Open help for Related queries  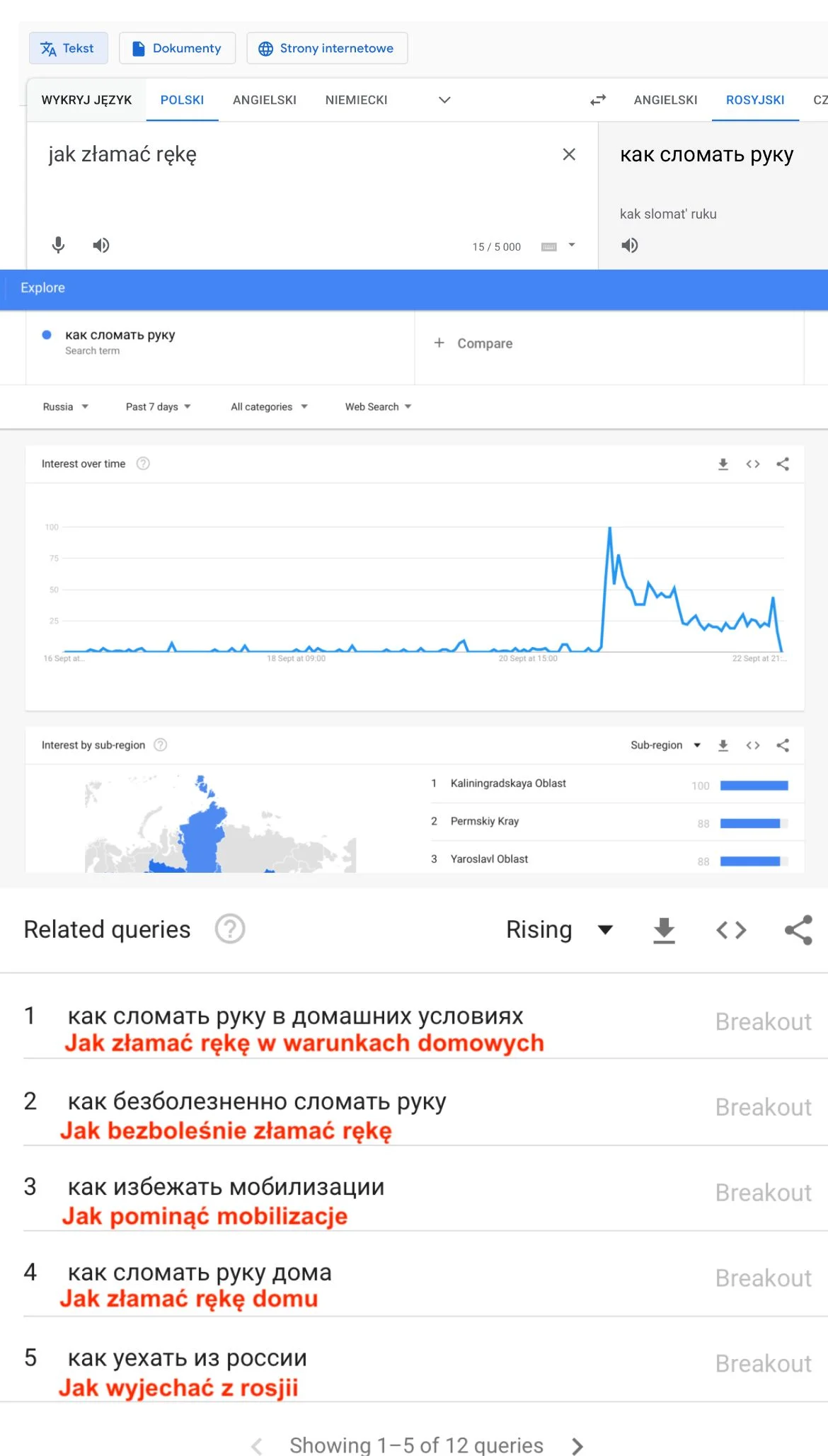click(x=230, y=929)
